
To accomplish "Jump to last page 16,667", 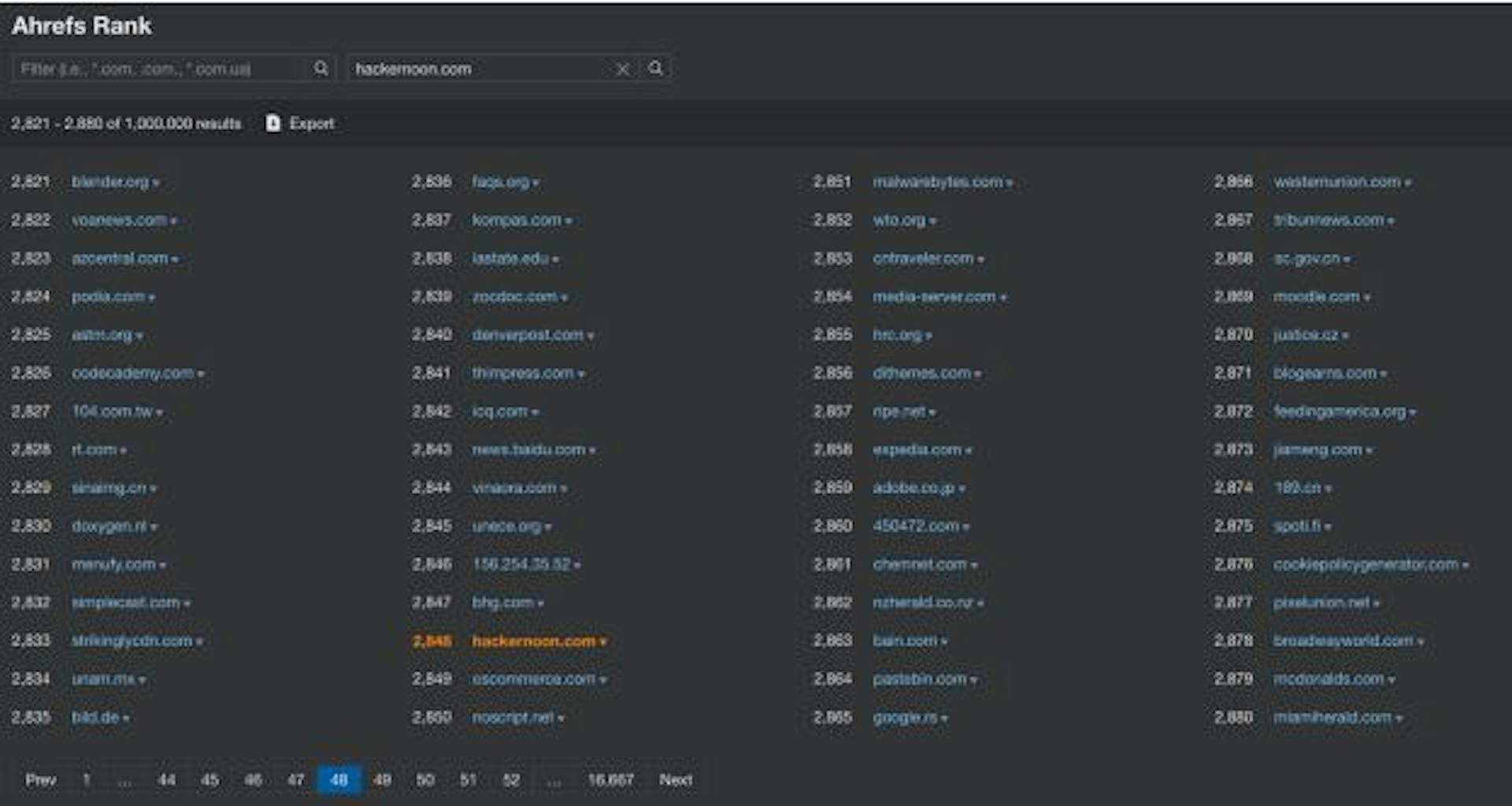I will coord(610,780).
